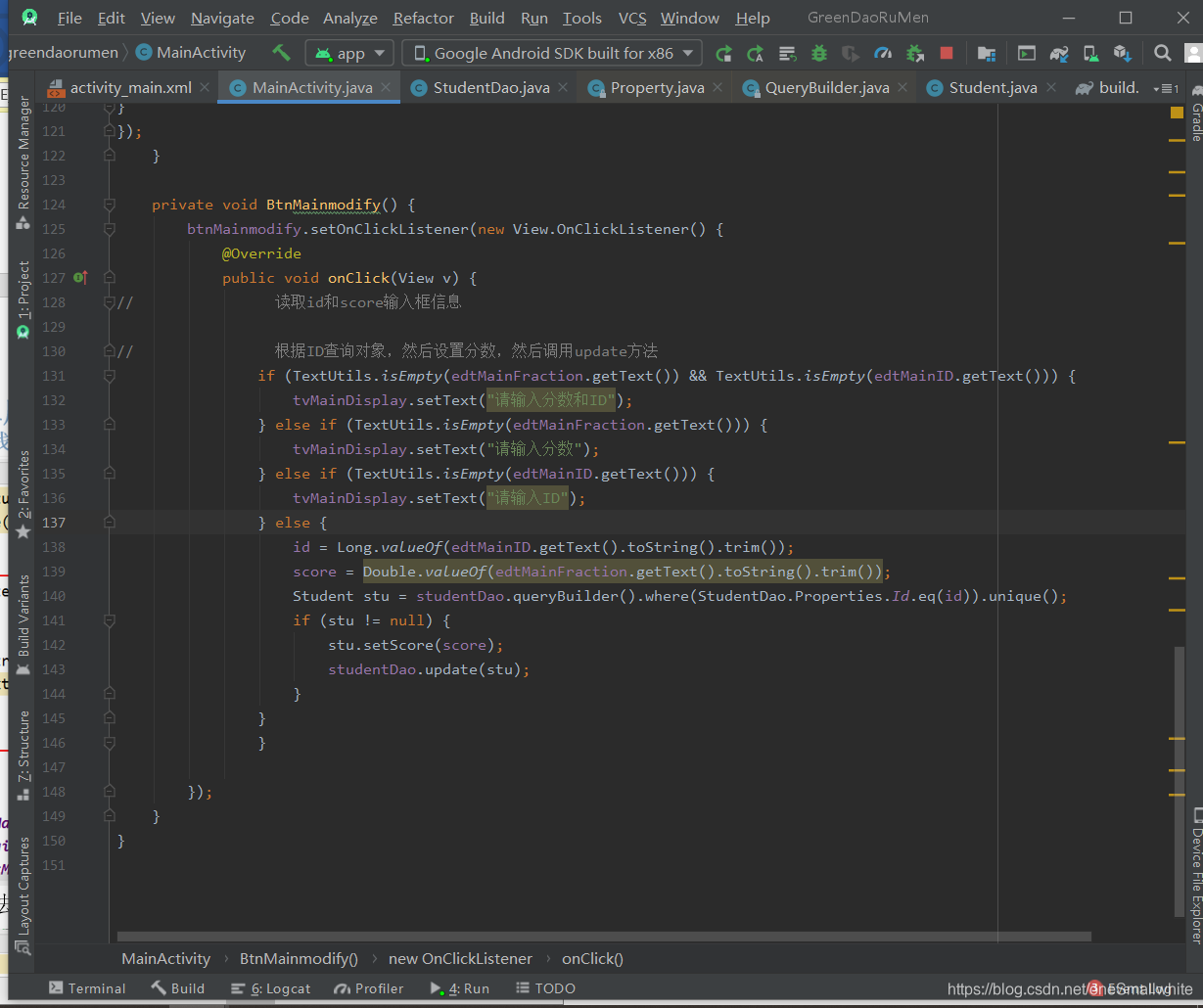This screenshot has width=1203, height=1008.
Task: Close the activity_main.xml tab
Action: (x=205, y=87)
